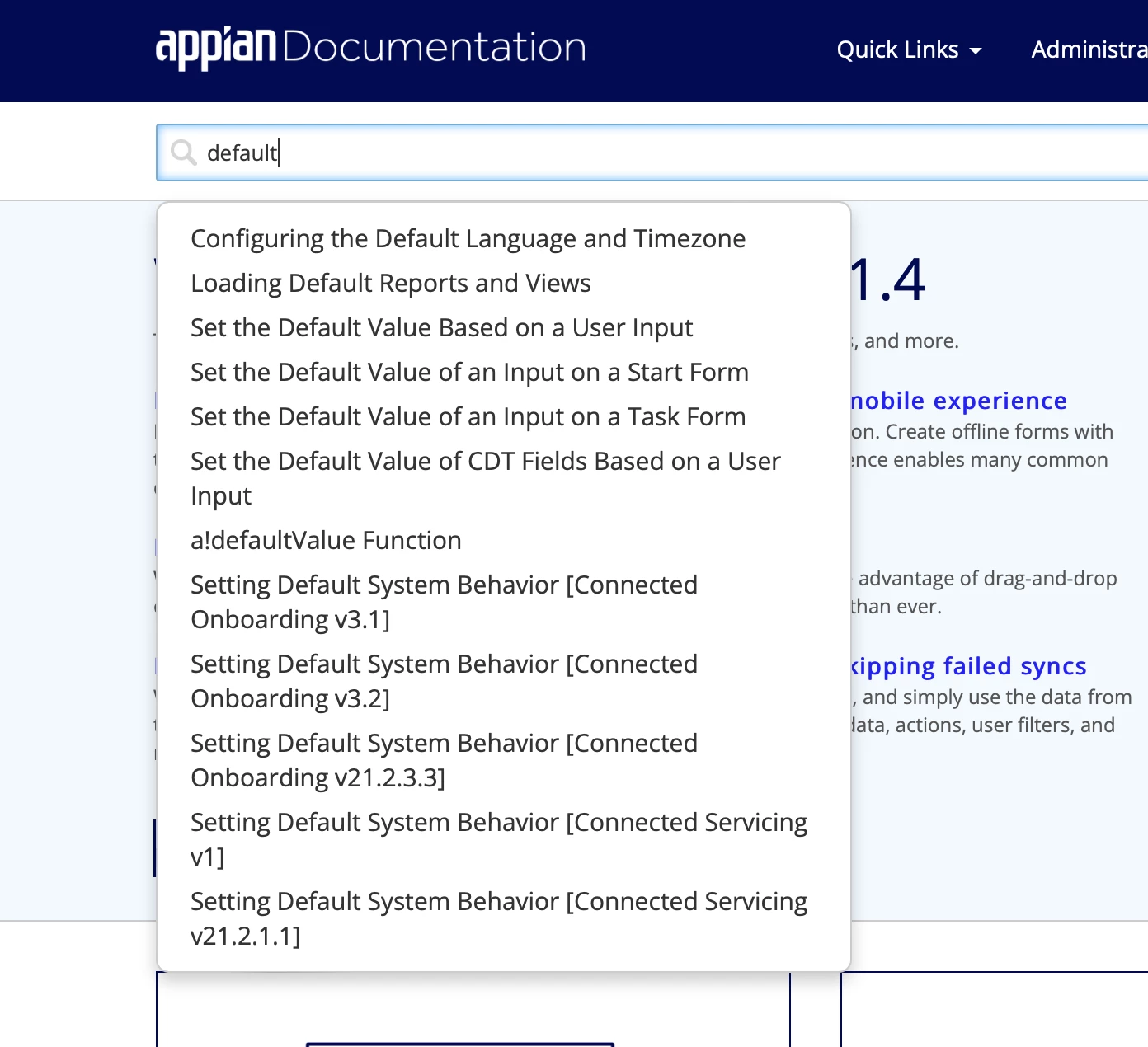Screen dimensions: 1148x1047
Task: Open the Quick Links dropdown
Action: (909, 49)
